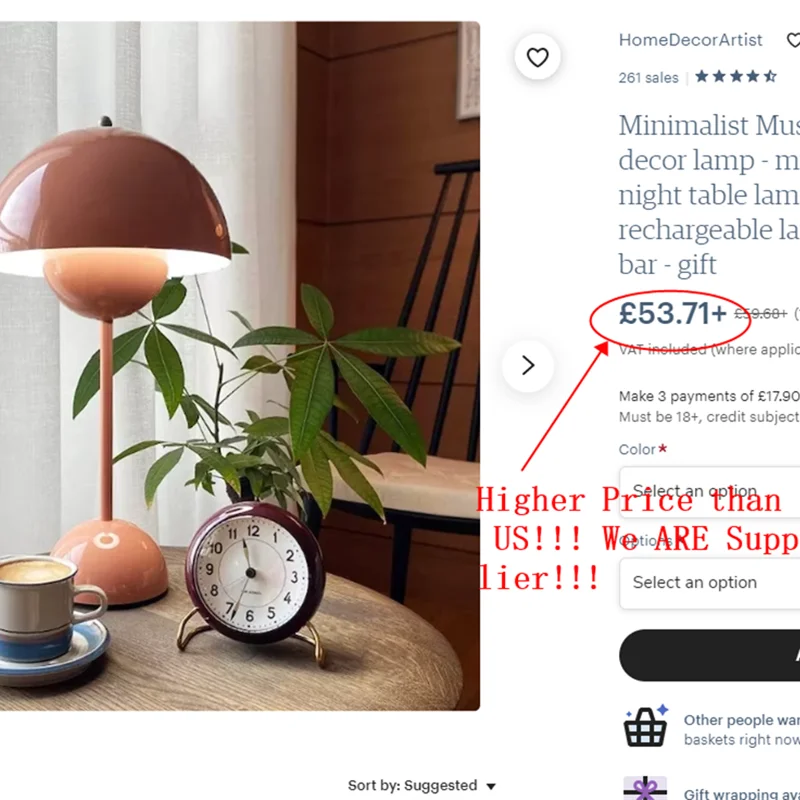Click the black add to basket button
The image size is (800, 800).
tap(710, 655)
